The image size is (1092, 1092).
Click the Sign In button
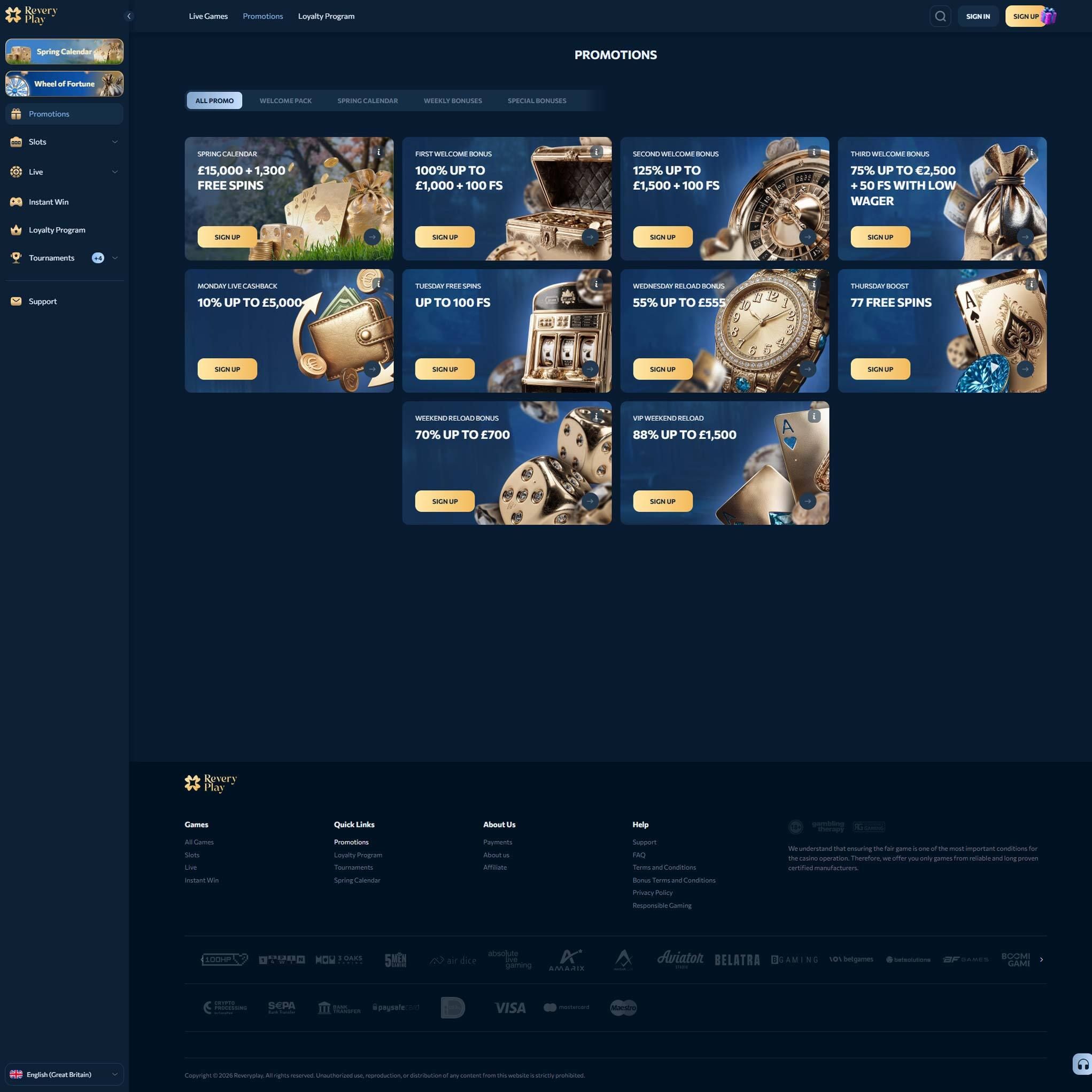(x=978, y=17)
